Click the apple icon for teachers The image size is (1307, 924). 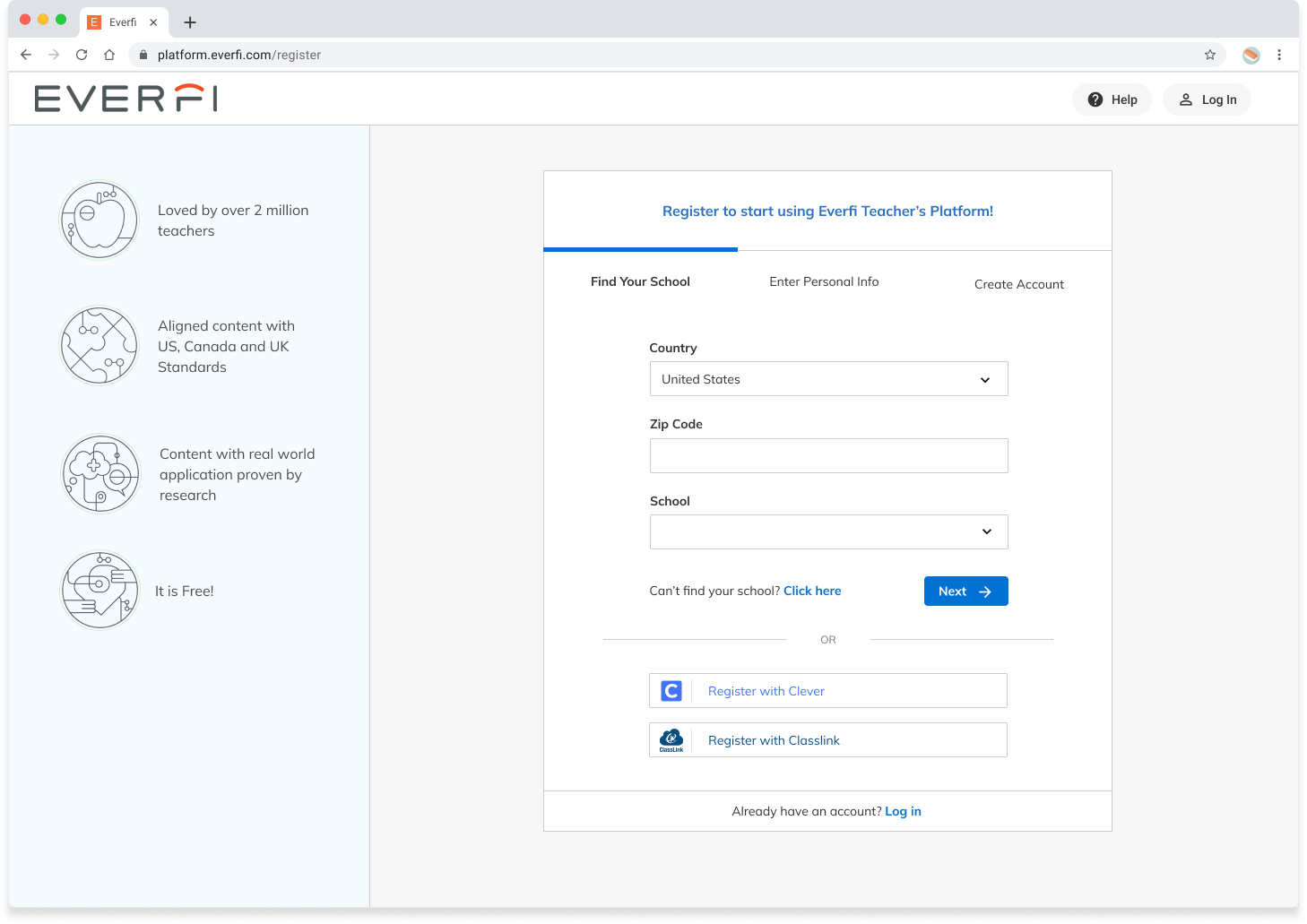coord(100,220)
